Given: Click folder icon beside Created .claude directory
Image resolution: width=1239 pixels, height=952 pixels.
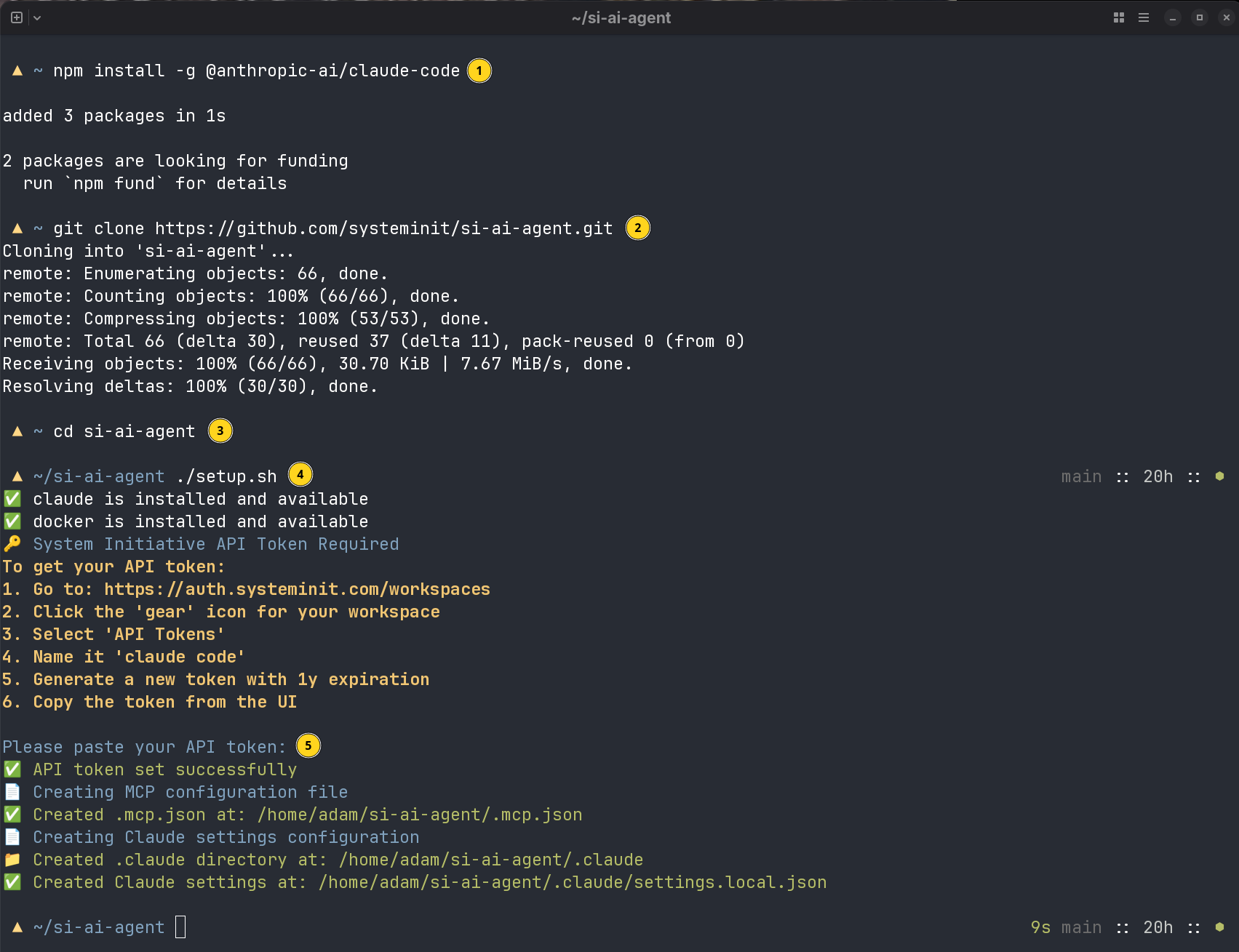Looking at the screenshot, I should 12,860.
